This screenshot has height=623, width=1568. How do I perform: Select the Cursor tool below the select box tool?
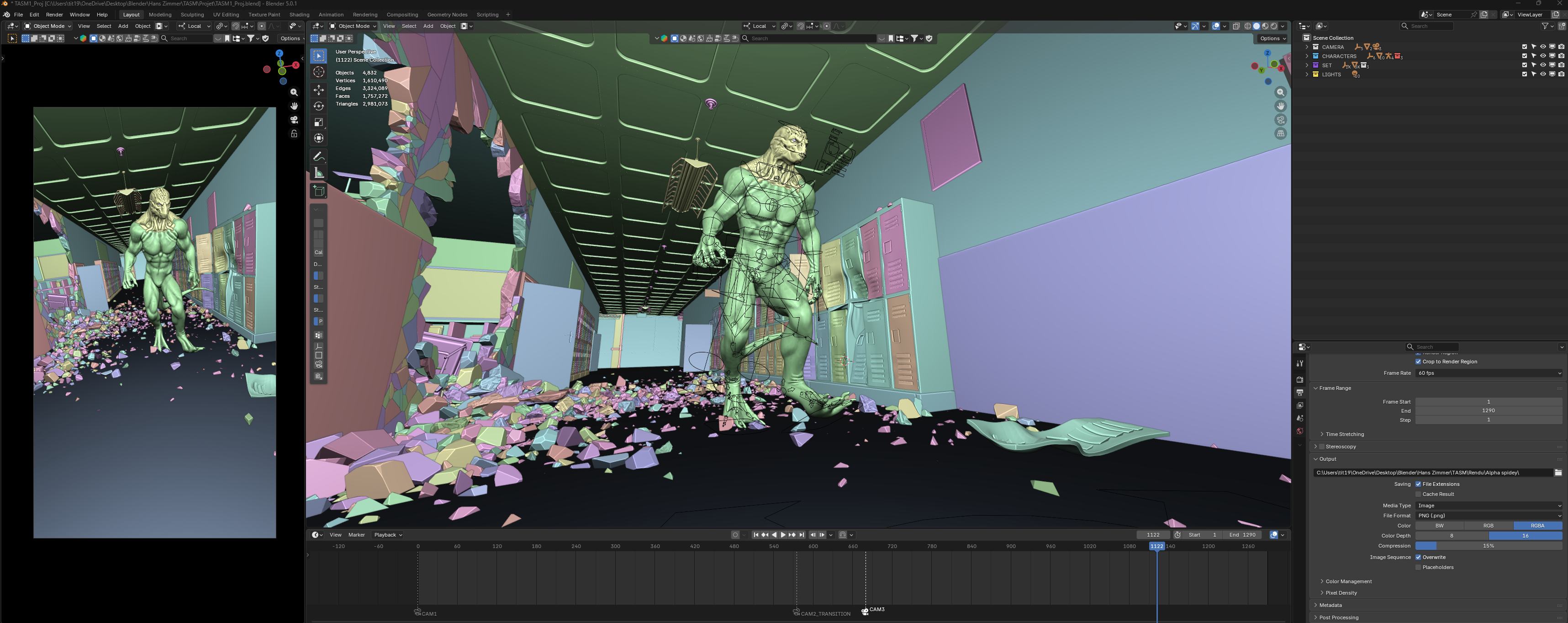[x=318, y=72]
